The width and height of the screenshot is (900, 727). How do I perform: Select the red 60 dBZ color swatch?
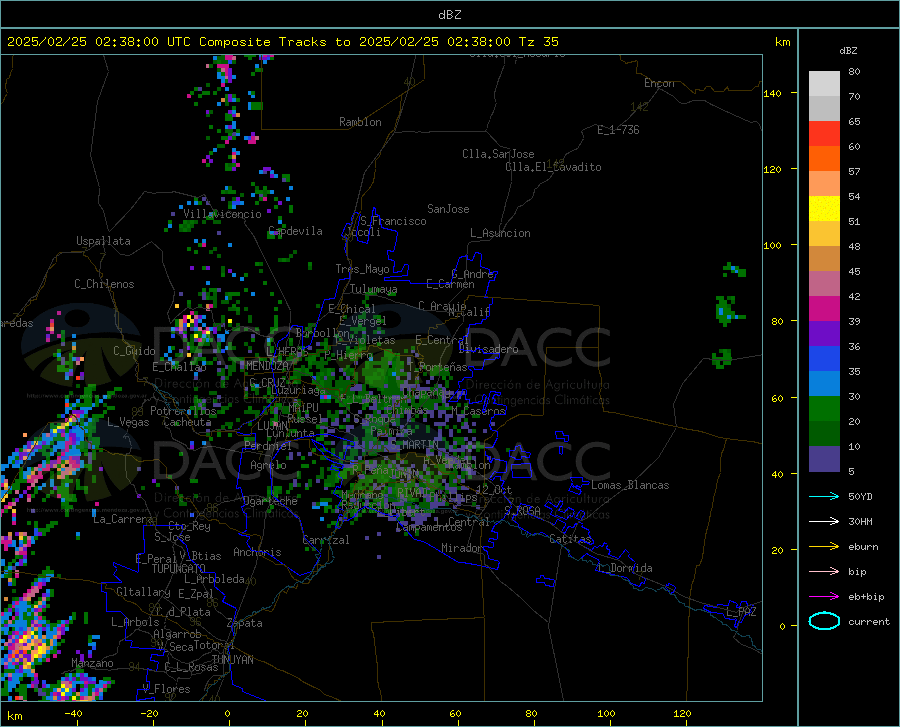pos(824,134)
